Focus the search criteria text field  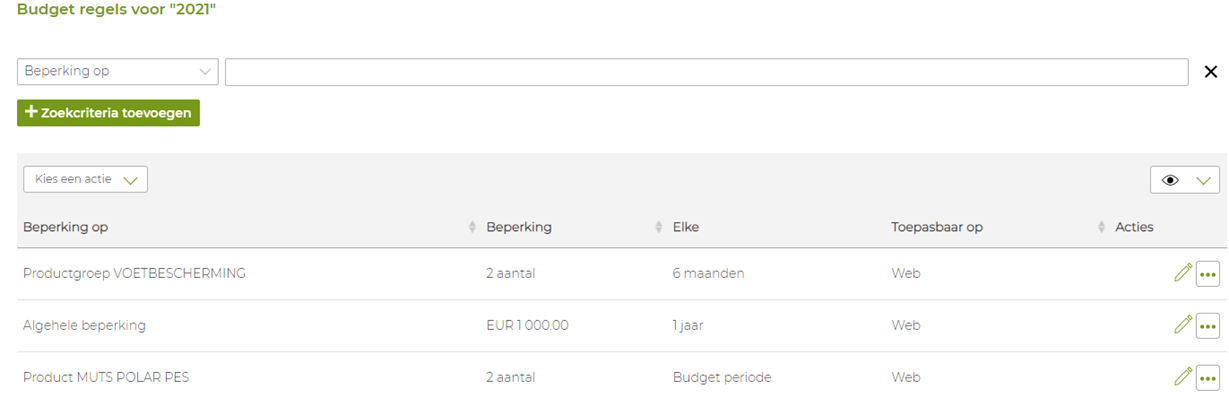[x=706, y=72]
